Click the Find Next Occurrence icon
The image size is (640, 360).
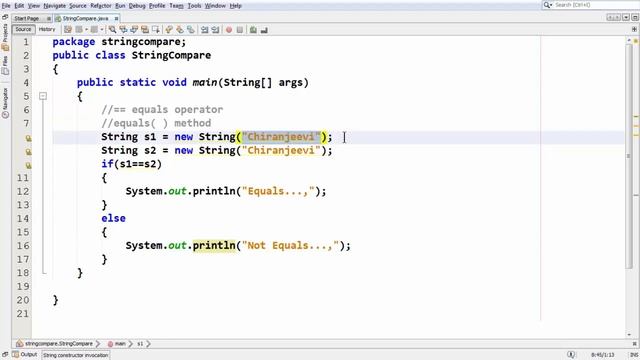coord(134,29)
